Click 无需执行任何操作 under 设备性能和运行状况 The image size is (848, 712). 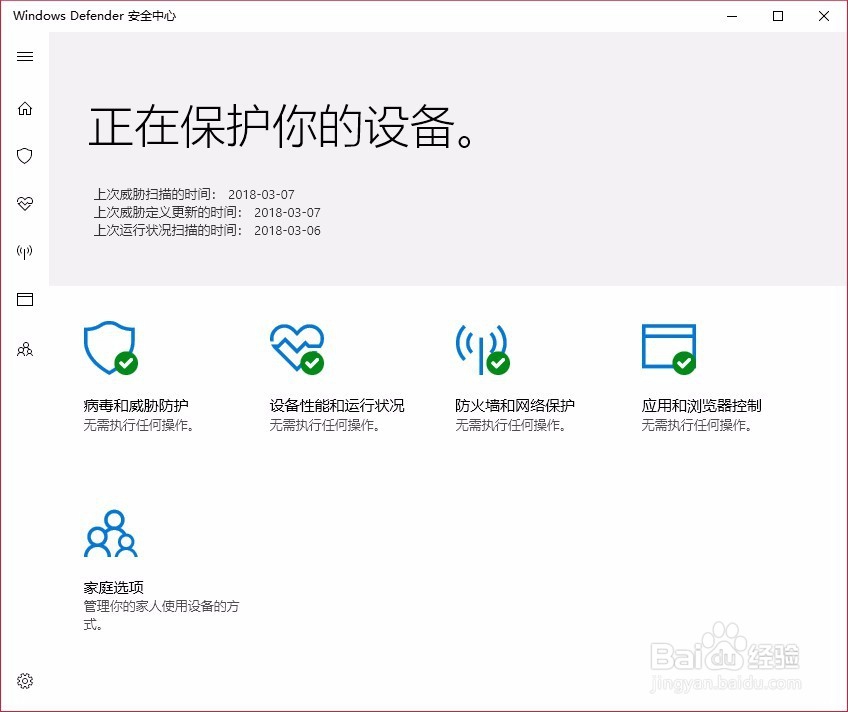[324, 425]
